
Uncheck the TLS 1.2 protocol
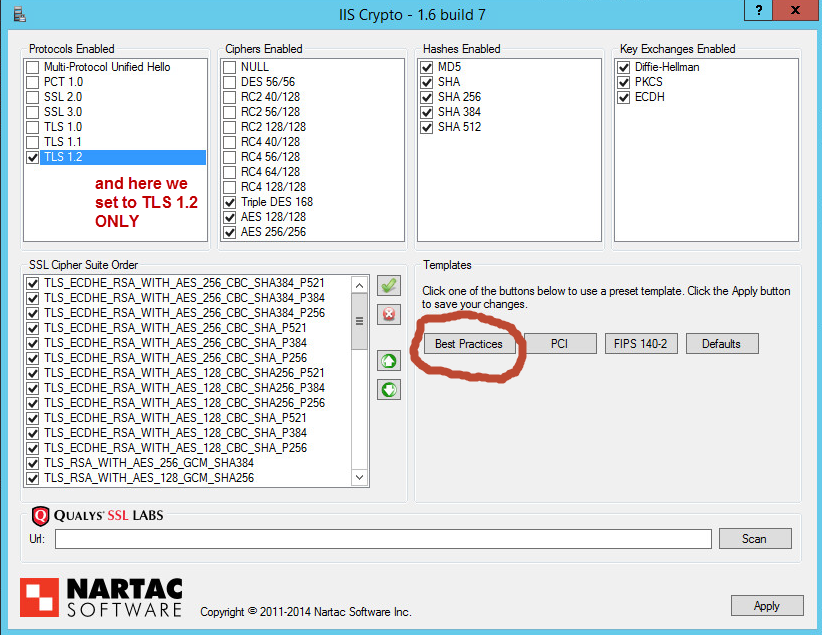[x=33, y=157]
